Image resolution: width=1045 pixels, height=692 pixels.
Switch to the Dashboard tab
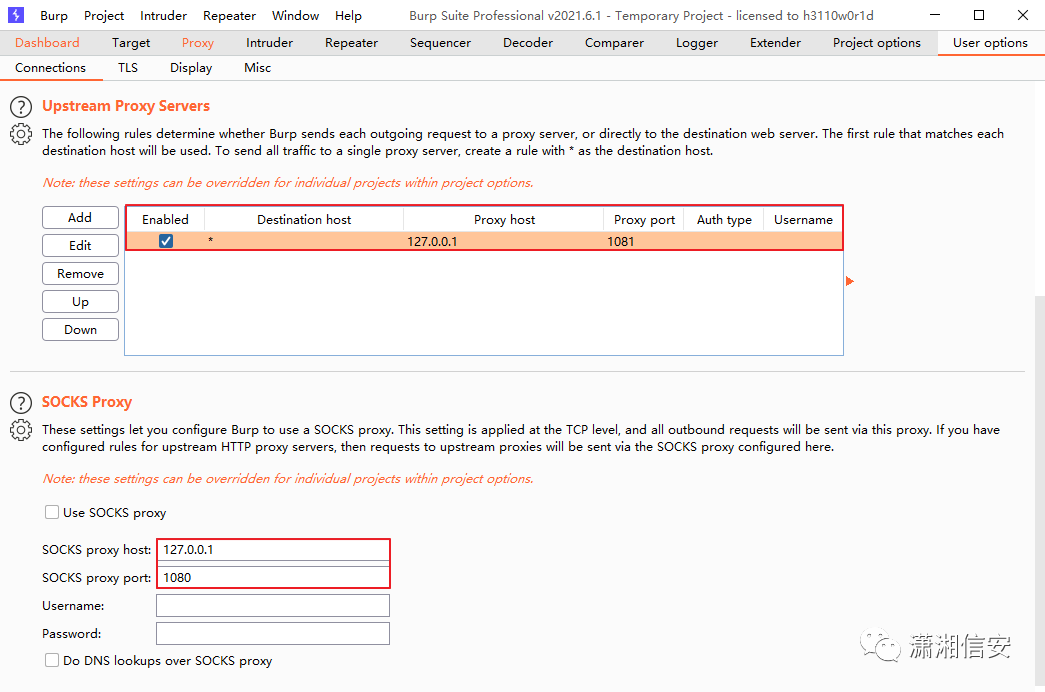coord(47,43)
